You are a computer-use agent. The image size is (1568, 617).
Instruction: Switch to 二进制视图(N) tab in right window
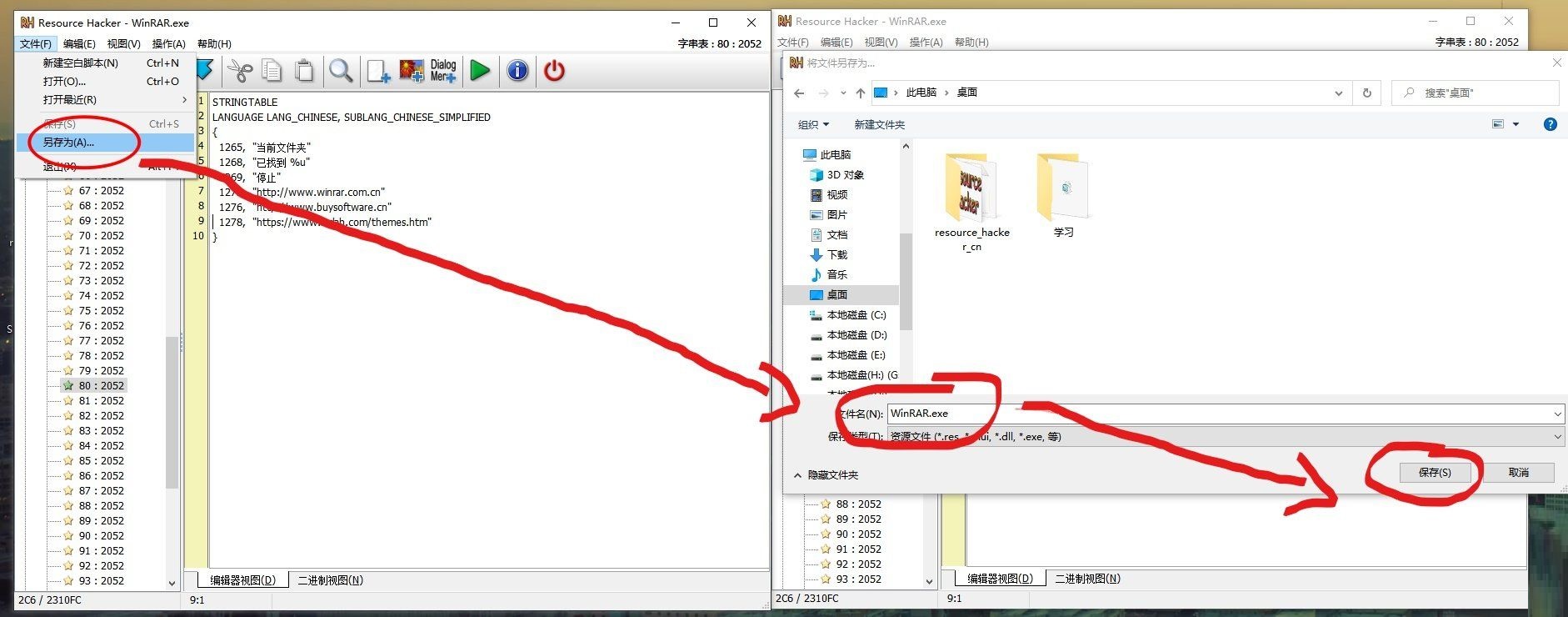[1088, 579]
